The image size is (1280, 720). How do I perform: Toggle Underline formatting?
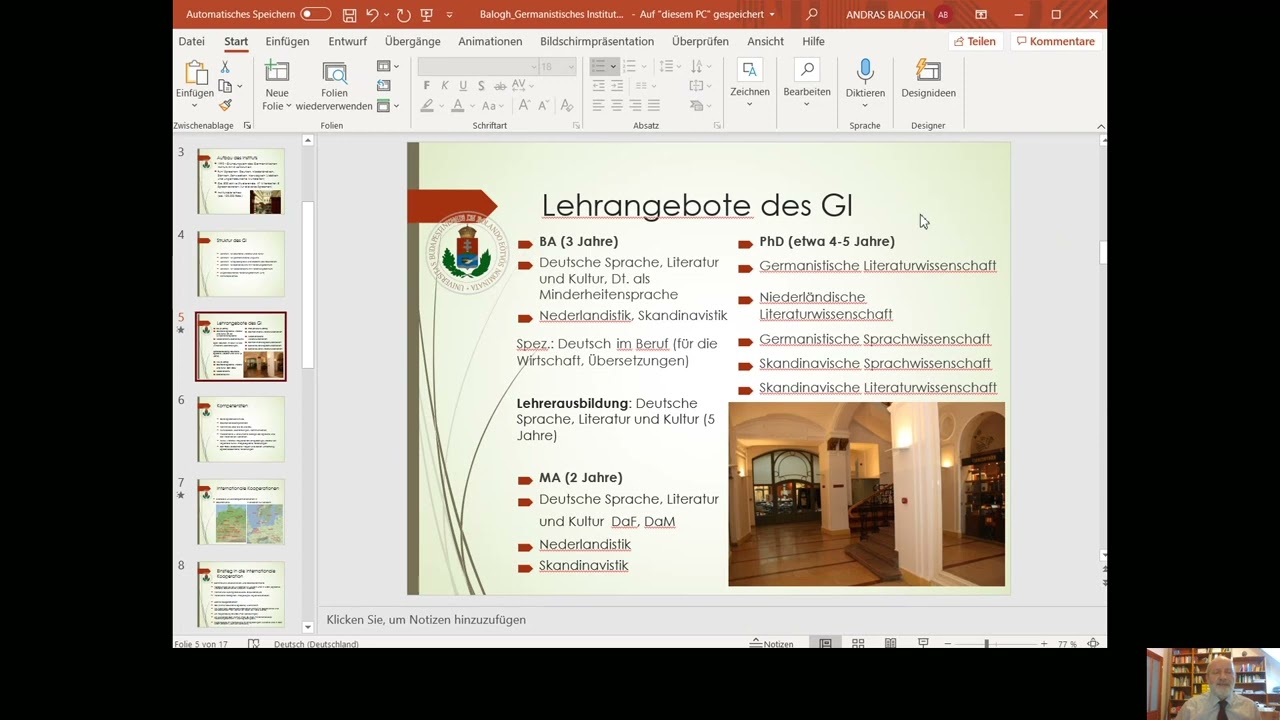463,86
